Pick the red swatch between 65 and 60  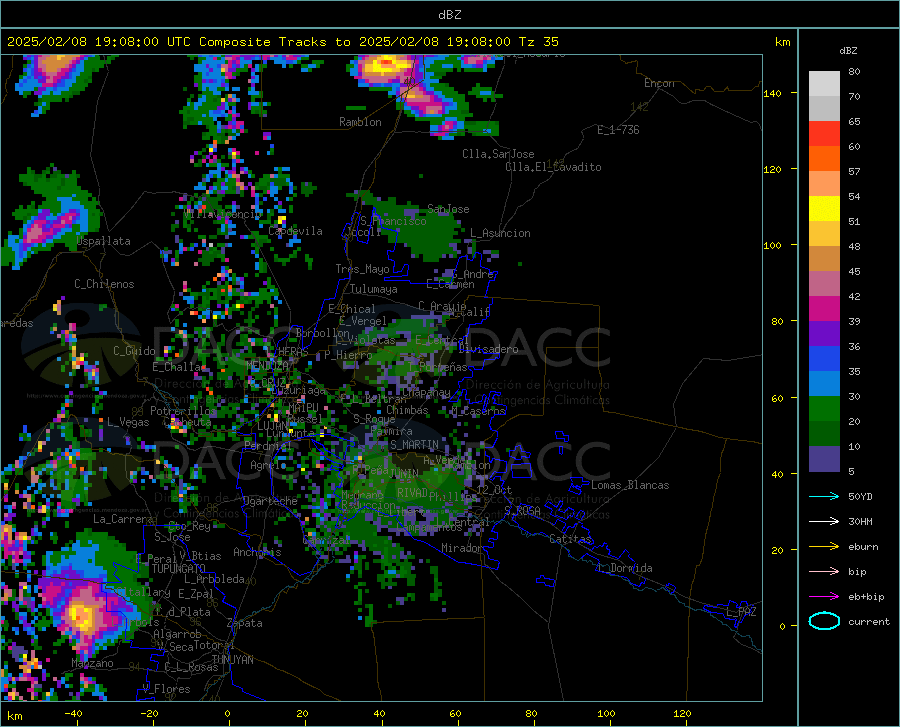pos(824,134)
